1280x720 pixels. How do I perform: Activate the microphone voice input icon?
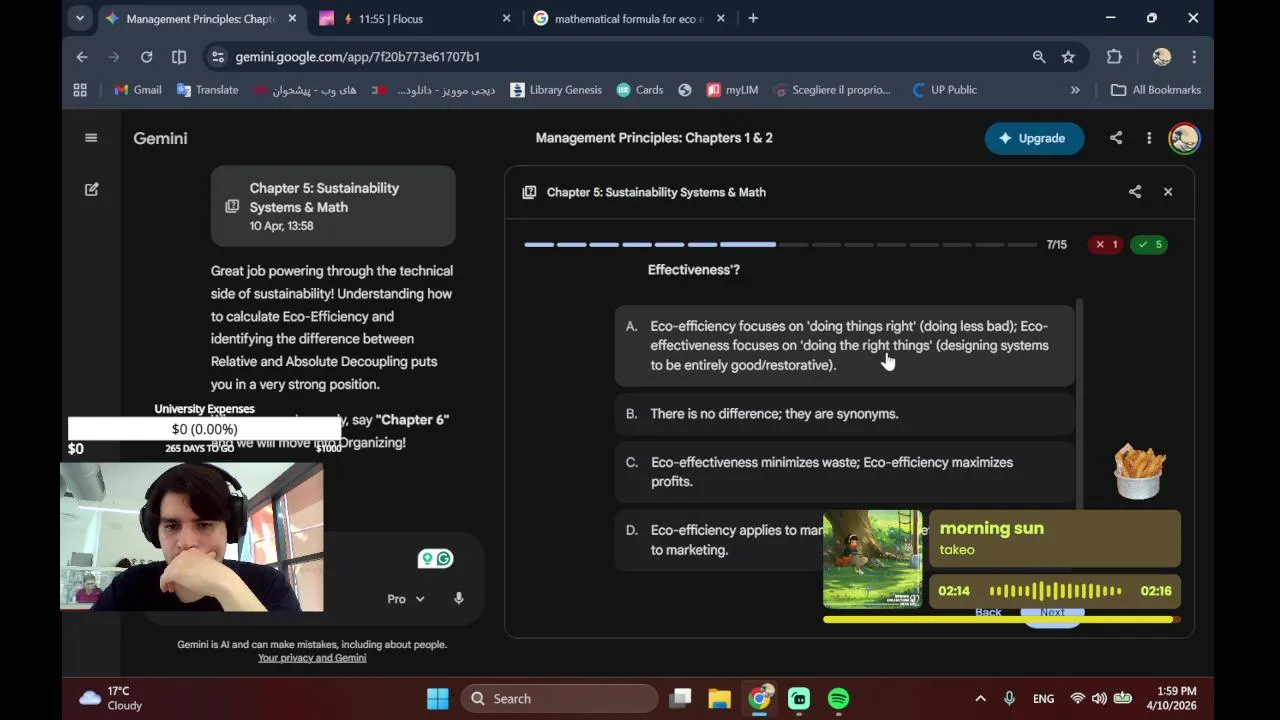tap(459, 599)
